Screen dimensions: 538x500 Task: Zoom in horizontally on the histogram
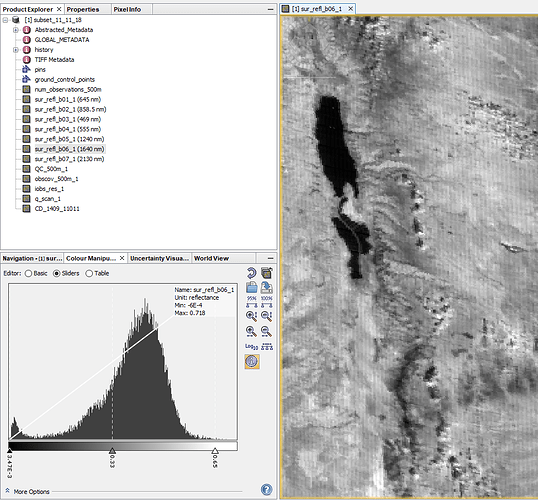pos(252,332)
